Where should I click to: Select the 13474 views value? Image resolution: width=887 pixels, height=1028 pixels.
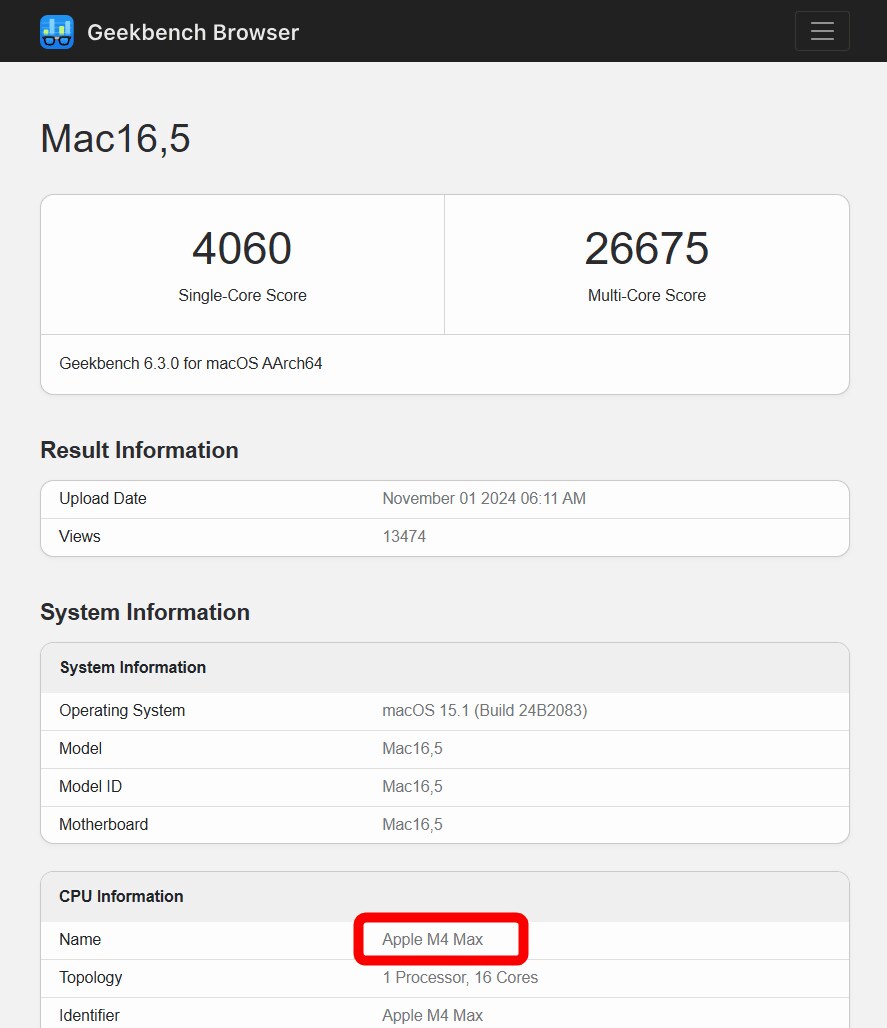coord(404,536)
